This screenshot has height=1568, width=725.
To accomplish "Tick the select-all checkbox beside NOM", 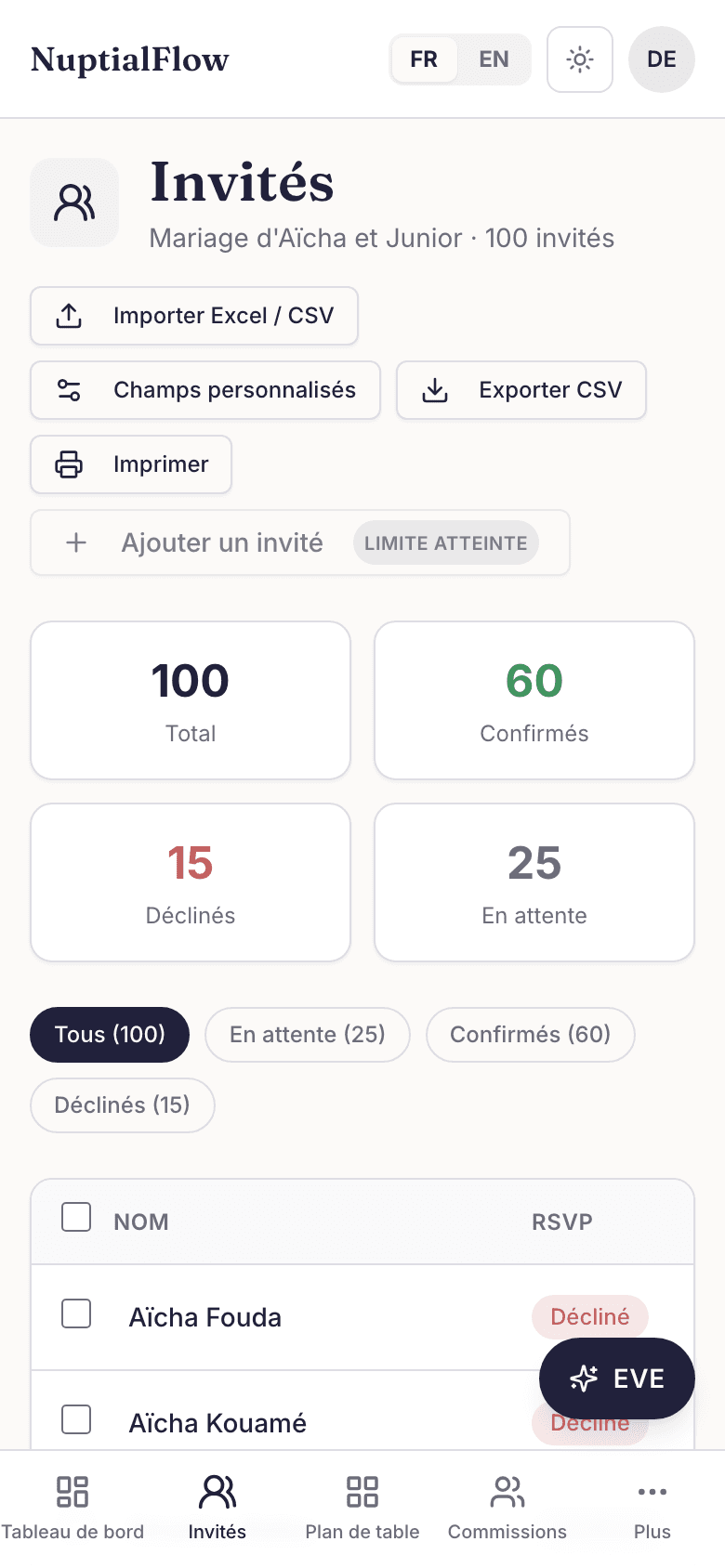I will (x=76, y=1217).
